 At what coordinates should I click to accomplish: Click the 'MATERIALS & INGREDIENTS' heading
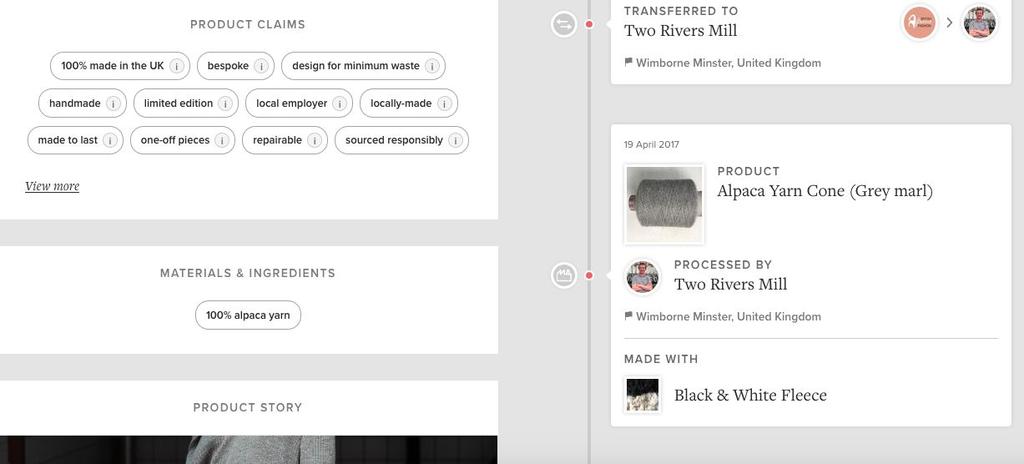tap(248, 273)
